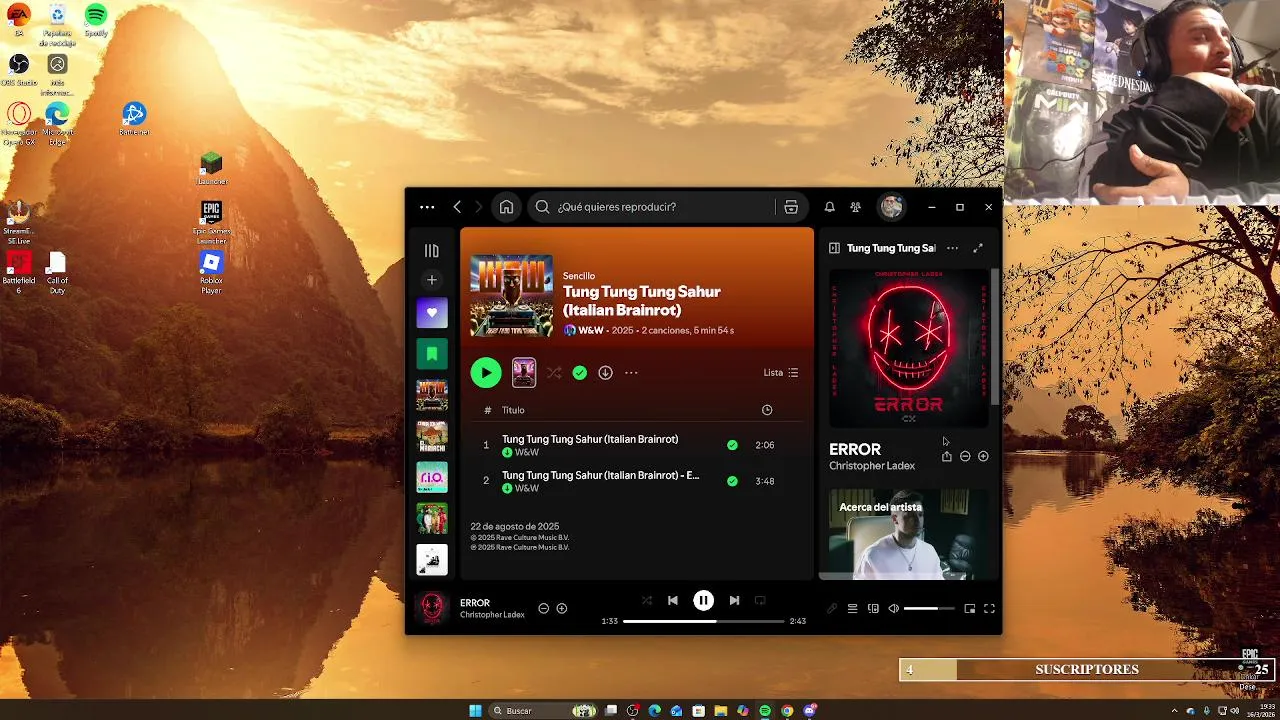Pause the current song
Viewport: 1280px width, 720px height.
click(x=704, y=600)
